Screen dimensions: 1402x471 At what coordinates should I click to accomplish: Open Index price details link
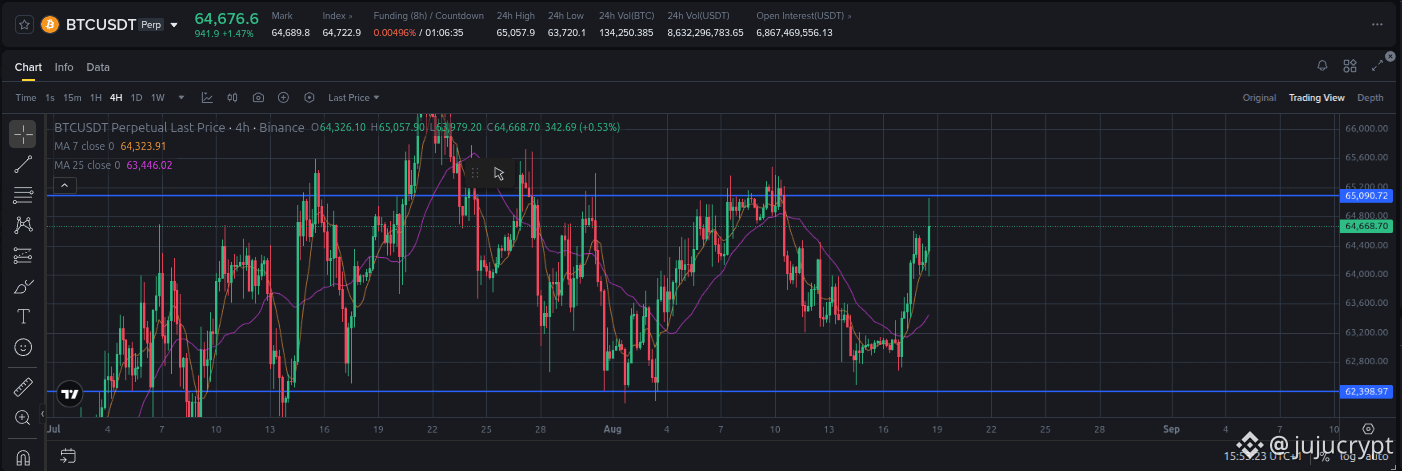click(336, 16)
